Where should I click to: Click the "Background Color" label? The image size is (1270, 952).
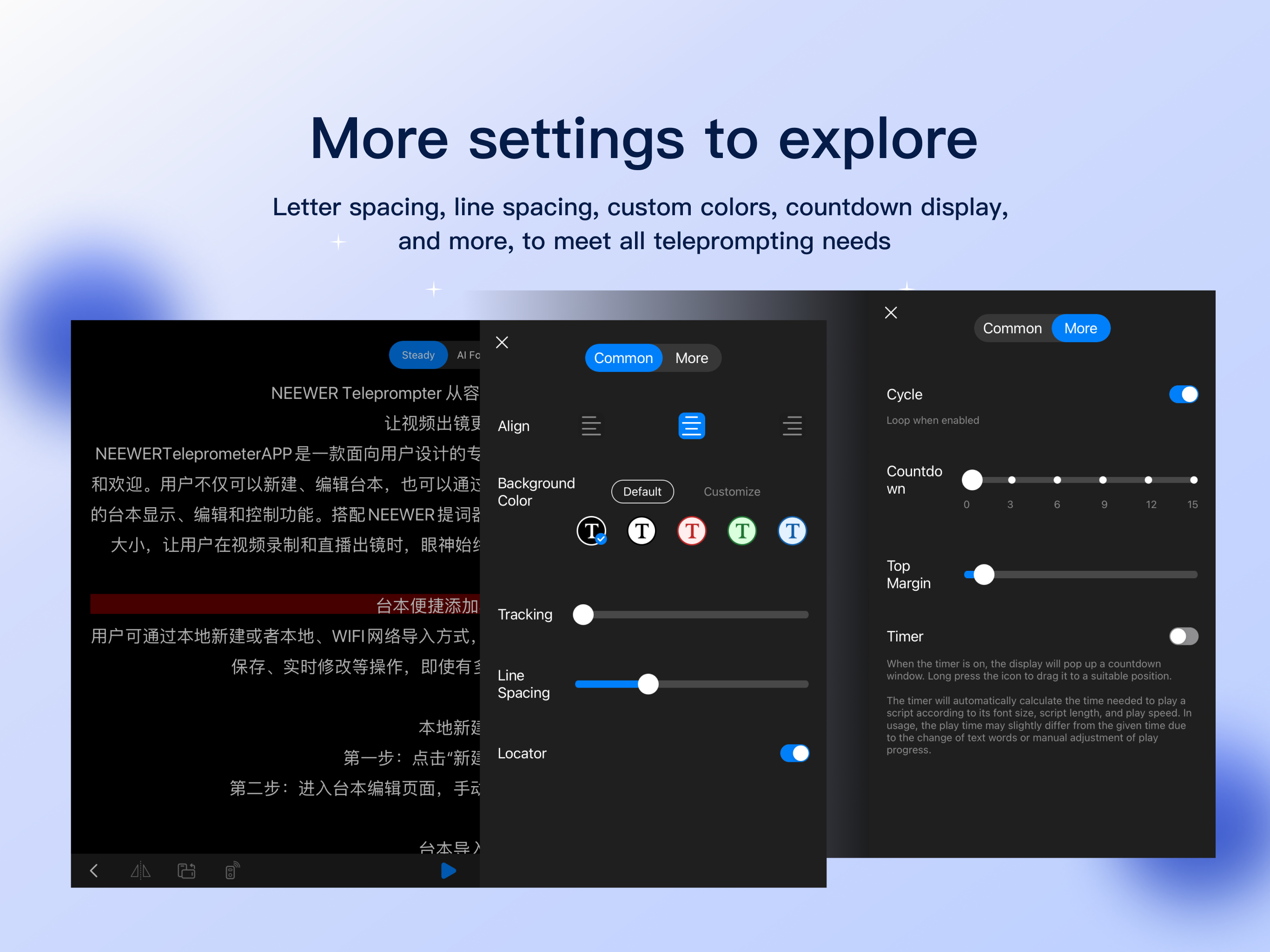[536, 491]
